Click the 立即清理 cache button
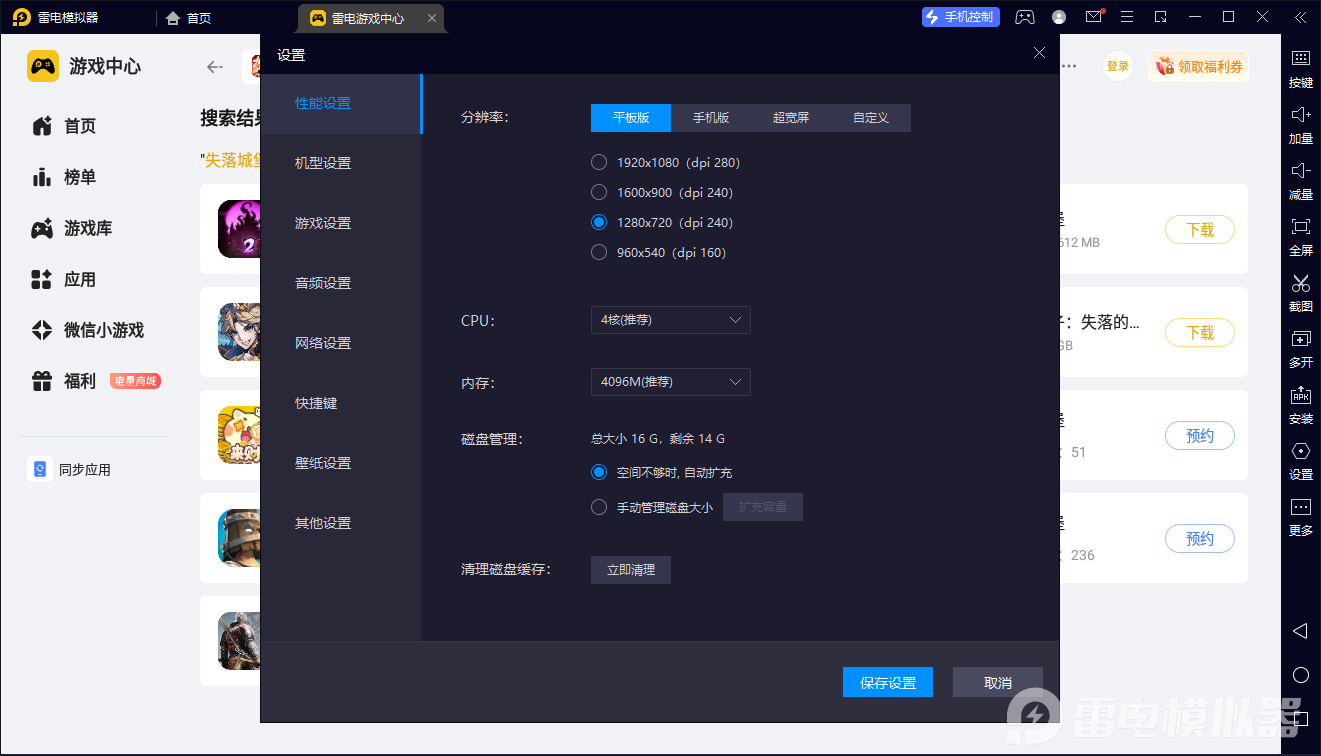The image size is (1321, 756). [631, 570]
